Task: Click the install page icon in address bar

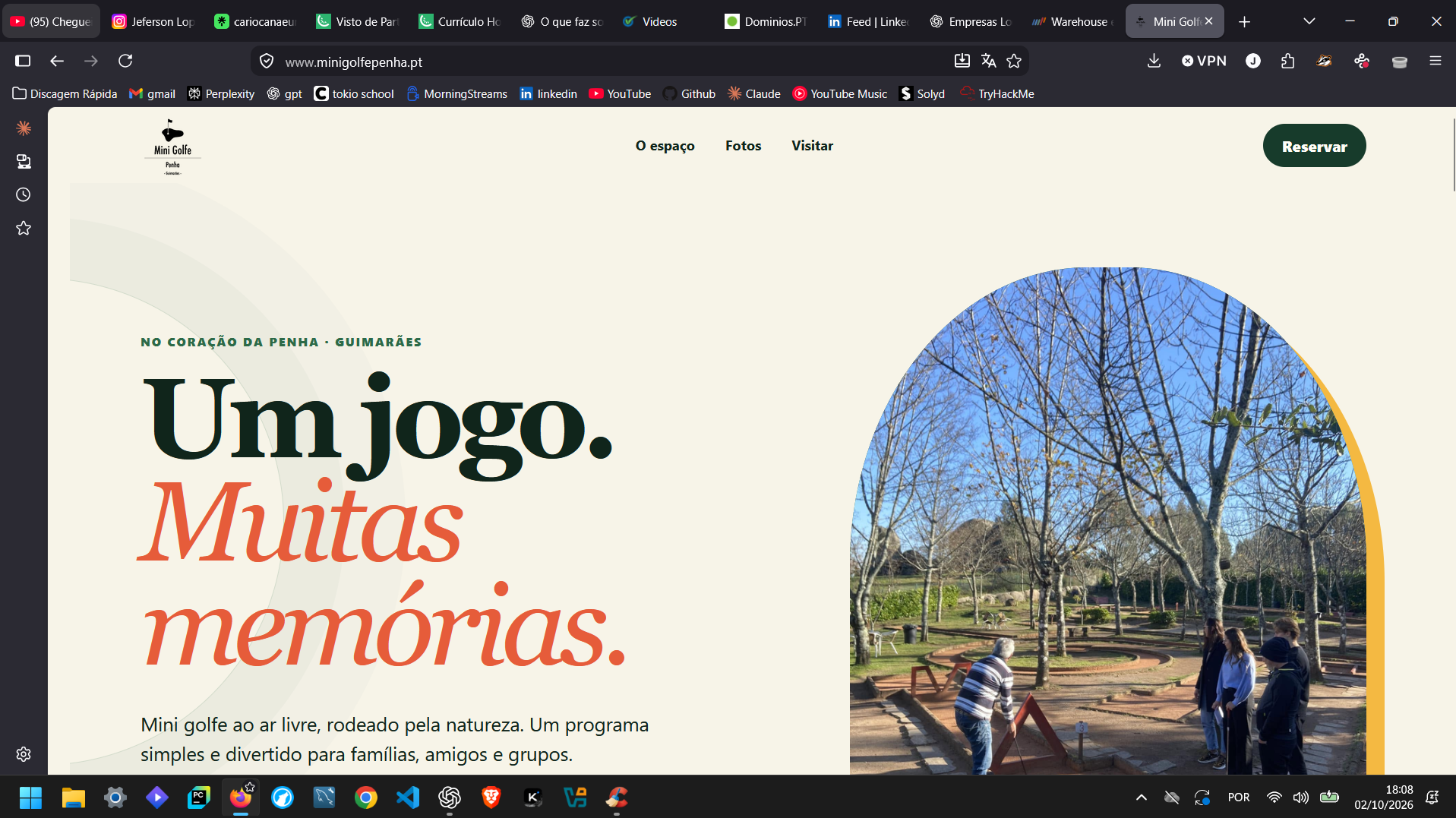Action: pos(962,61)
